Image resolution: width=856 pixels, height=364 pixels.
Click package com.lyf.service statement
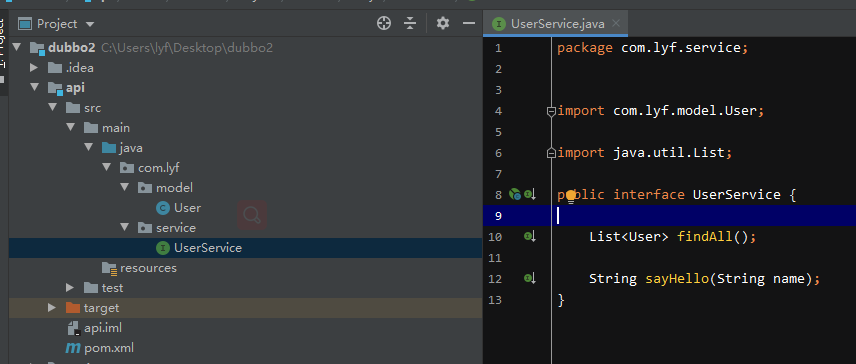[x=652, y=48]
